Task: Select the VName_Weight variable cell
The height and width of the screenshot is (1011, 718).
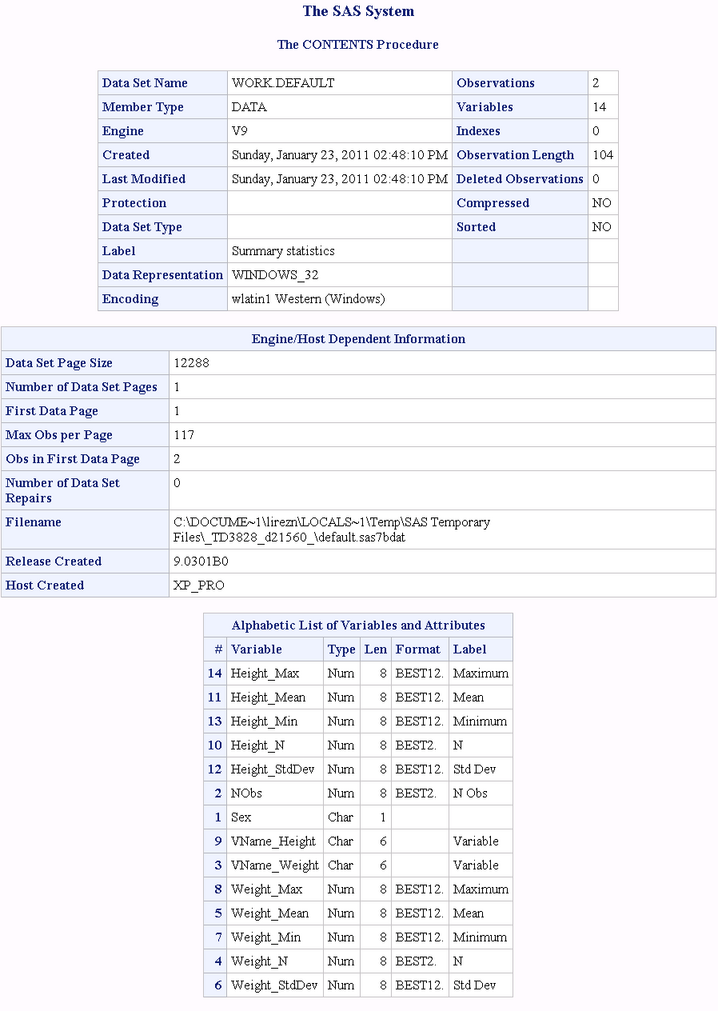Action: 275,865
